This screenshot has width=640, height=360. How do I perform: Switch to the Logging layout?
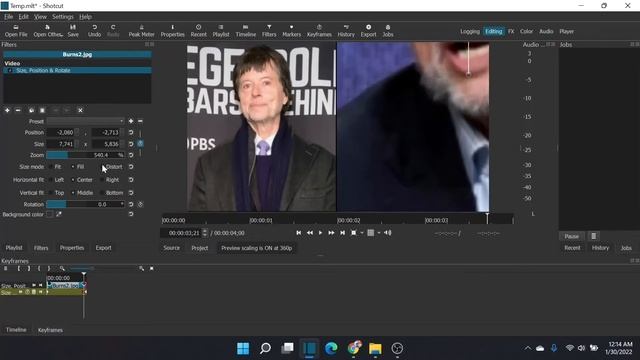tap(470, 31)
